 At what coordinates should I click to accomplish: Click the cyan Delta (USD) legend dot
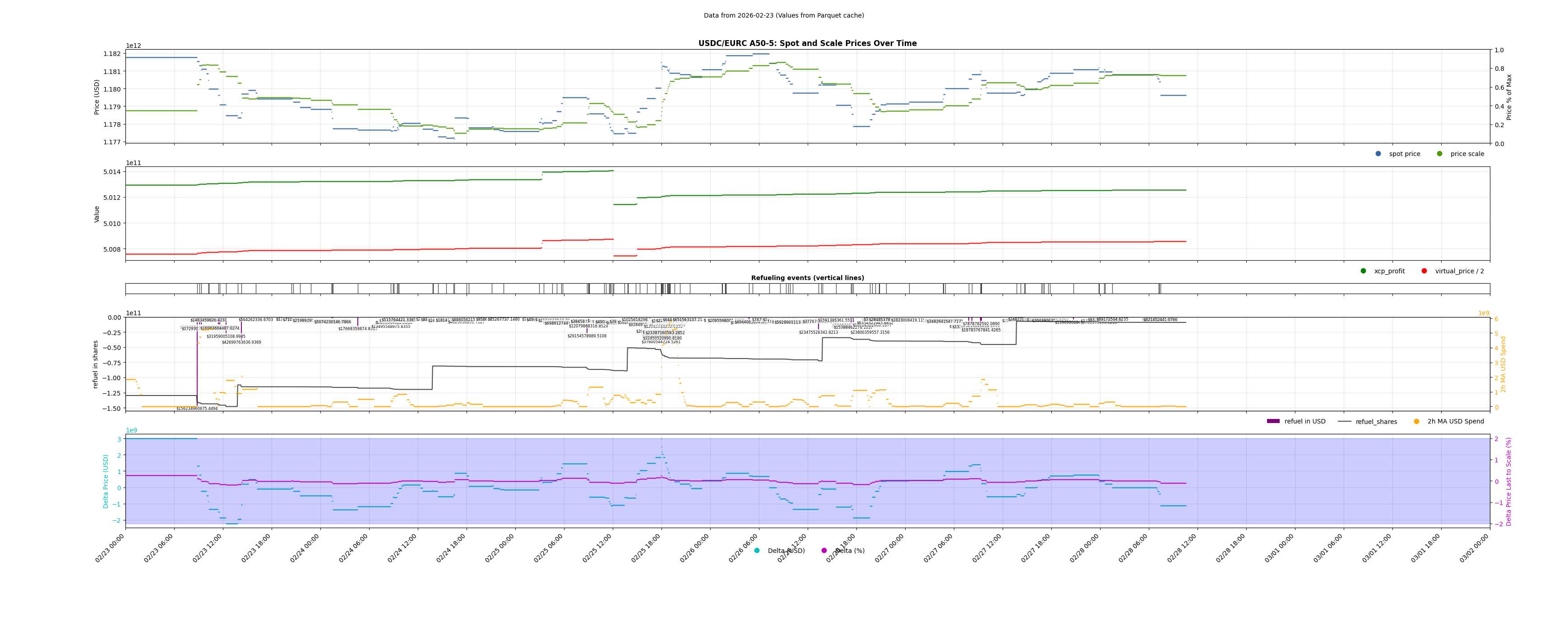[757, 551]
